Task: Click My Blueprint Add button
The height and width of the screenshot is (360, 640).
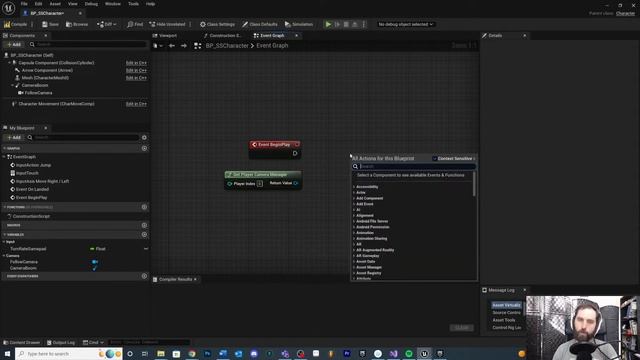Action: (14, 138)
